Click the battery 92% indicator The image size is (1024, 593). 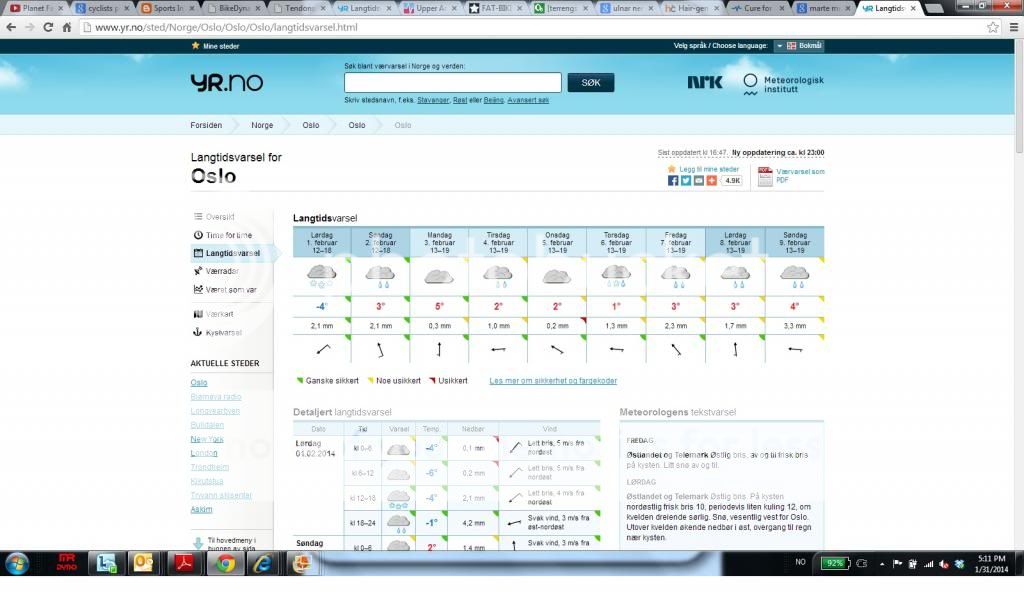pos(834,563)
